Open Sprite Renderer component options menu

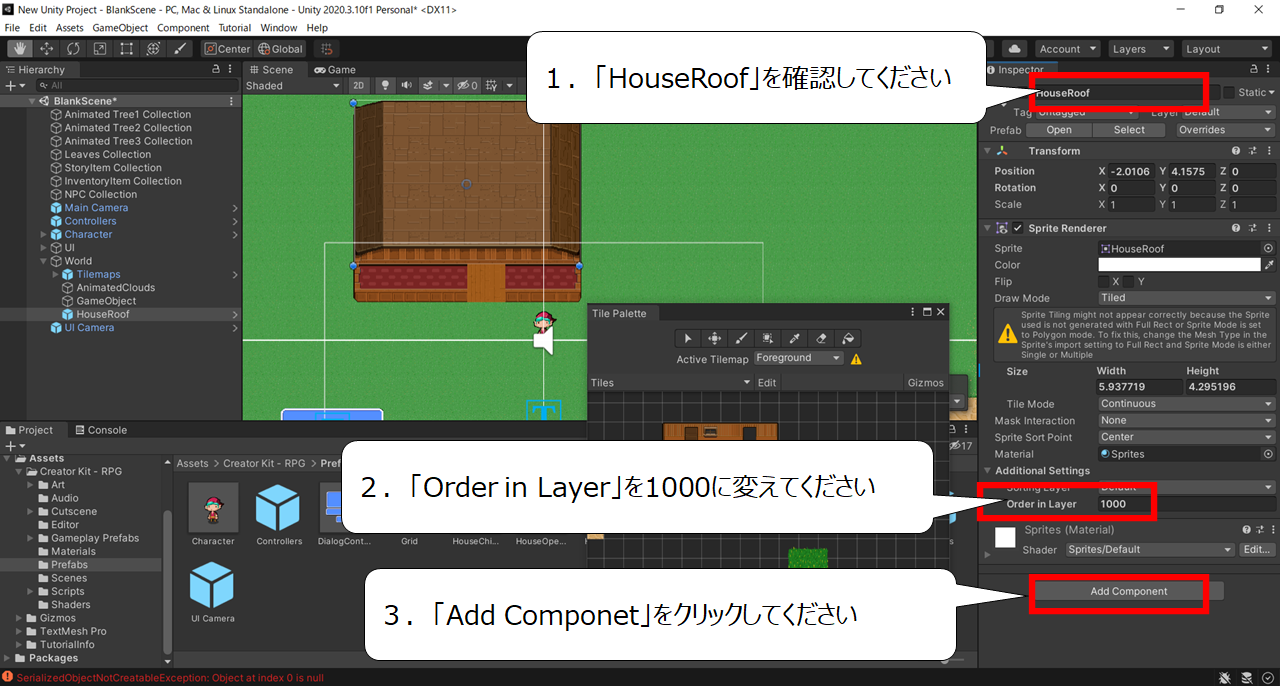coord(1270,228)
